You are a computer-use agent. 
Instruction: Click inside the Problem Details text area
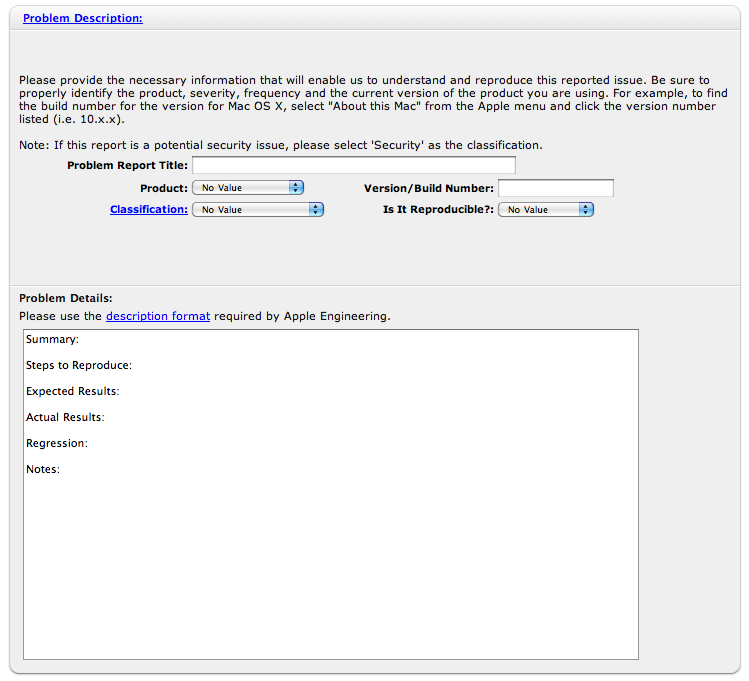click(x=331, y=494)
